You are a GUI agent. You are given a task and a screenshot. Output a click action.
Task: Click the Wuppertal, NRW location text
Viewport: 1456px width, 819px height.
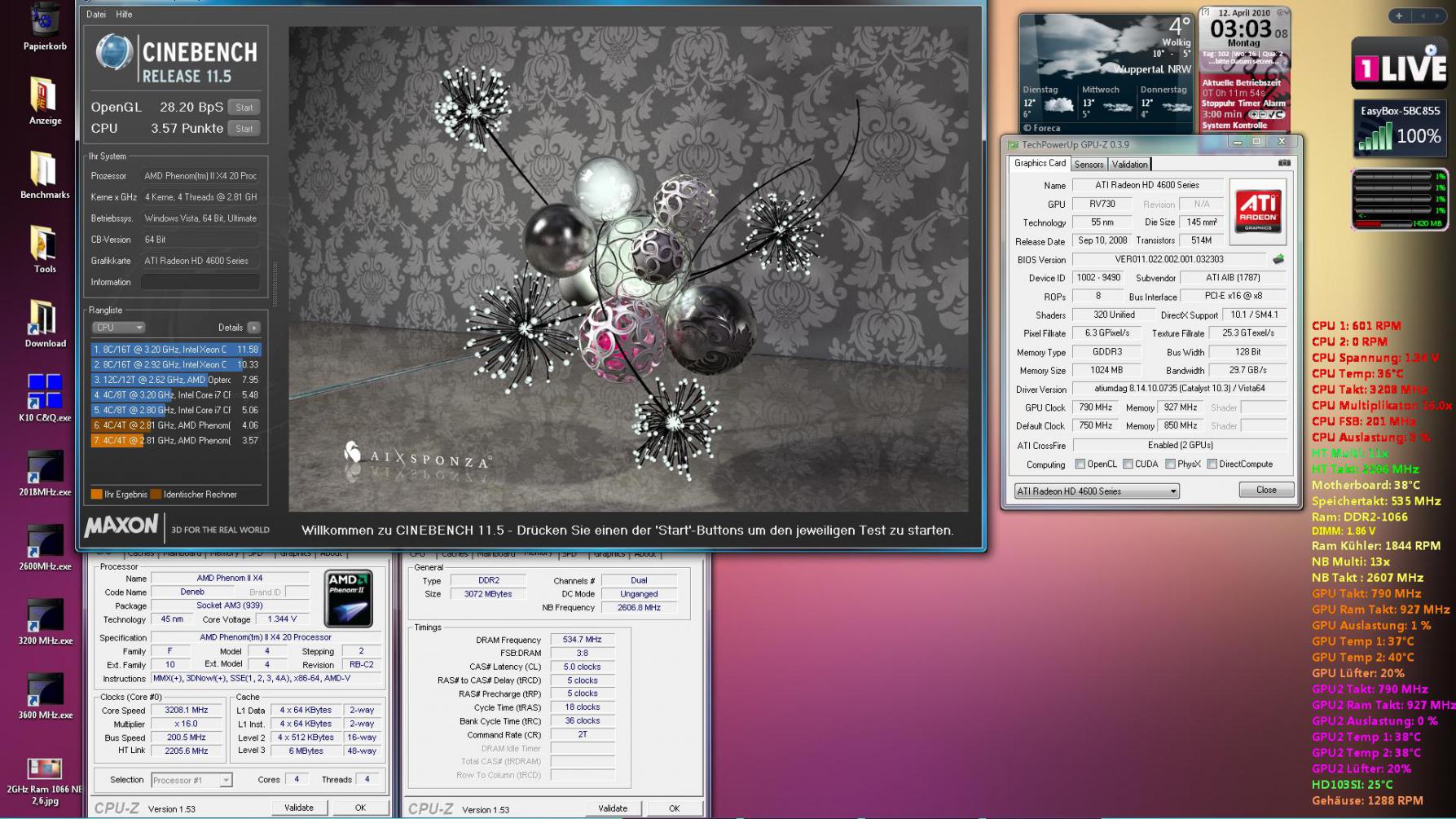pyautogui.click(x=1152, y=69)
